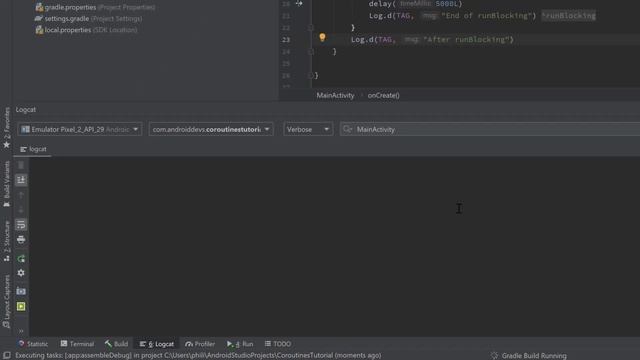Open the Terminal tool window tab
Image resolution: width=640 pixels, height=360 pixels.
tap(77, 344)
